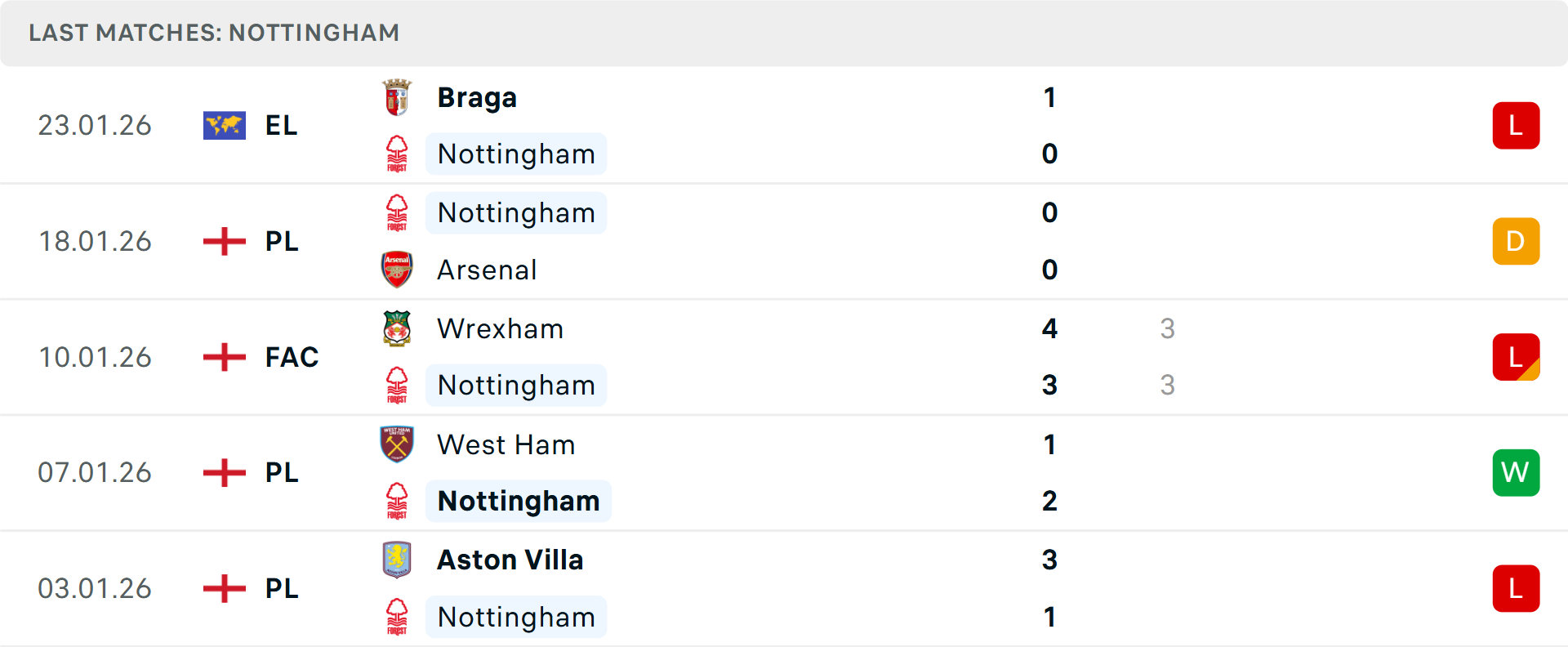
Task: Click the Europa League globe icon
Action: [225, 125]
